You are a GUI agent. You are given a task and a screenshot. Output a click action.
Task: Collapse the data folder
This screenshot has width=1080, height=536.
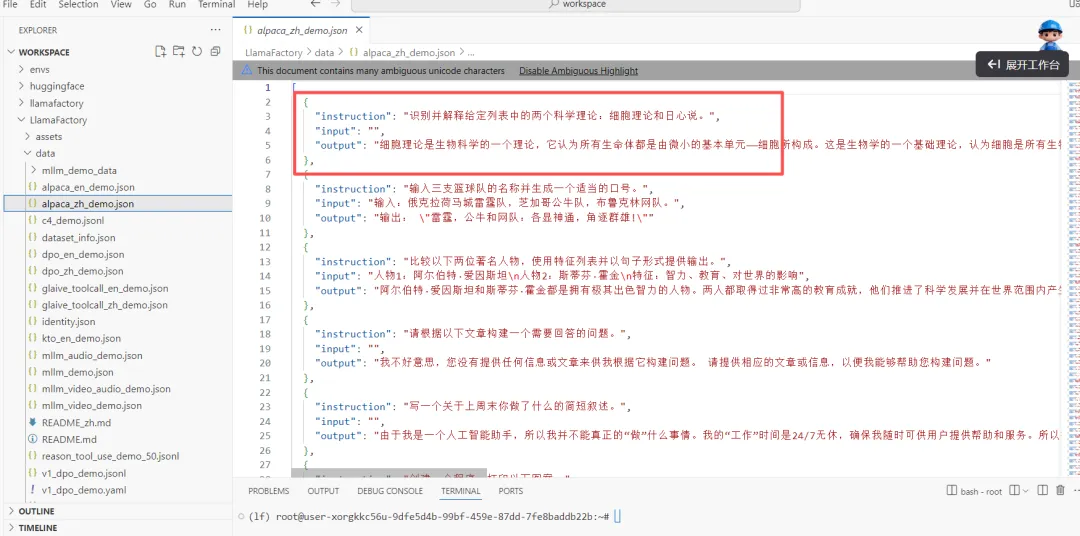45,154
